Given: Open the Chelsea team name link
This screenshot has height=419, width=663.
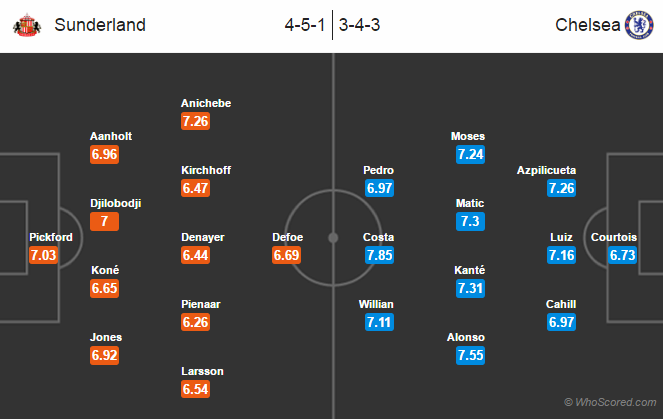Looking at the screenshot, I should (587, 25).
